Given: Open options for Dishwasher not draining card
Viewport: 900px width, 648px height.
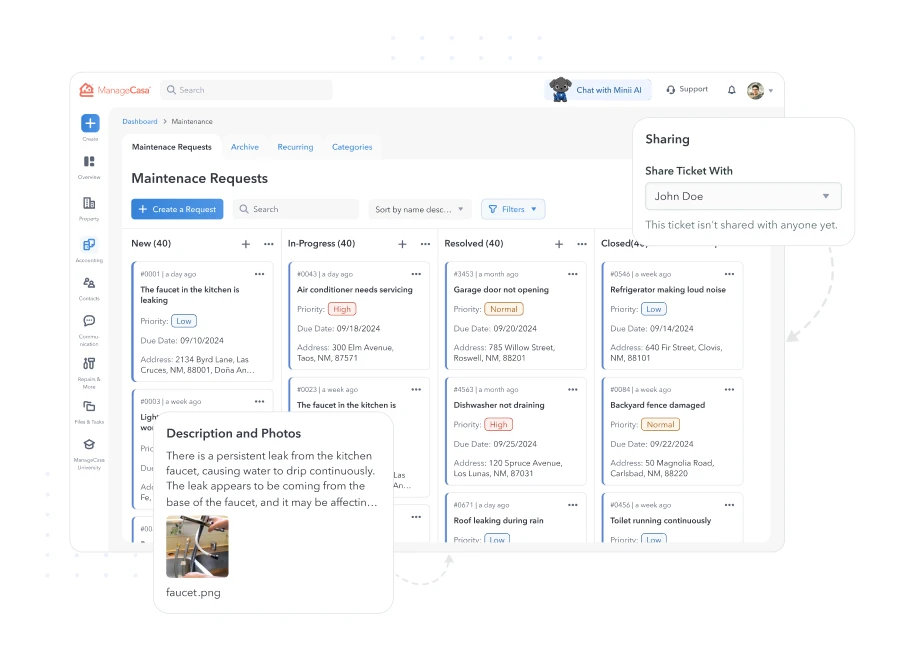Looking at the screenshot, I should tap(573, 390).
